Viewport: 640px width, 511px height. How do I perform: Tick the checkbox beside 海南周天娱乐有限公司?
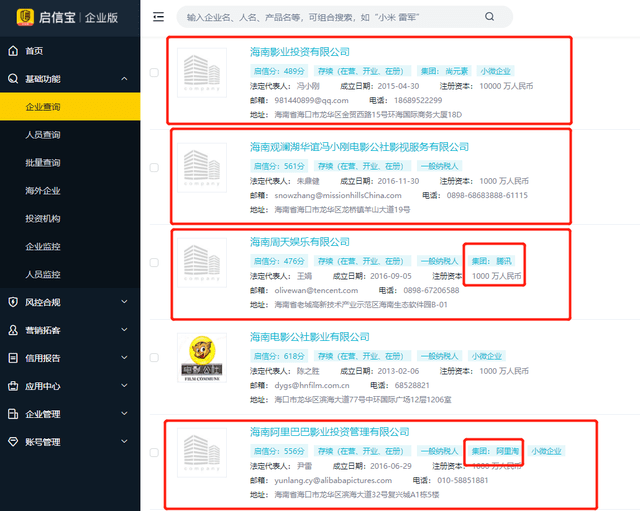[x=154, y=263]
